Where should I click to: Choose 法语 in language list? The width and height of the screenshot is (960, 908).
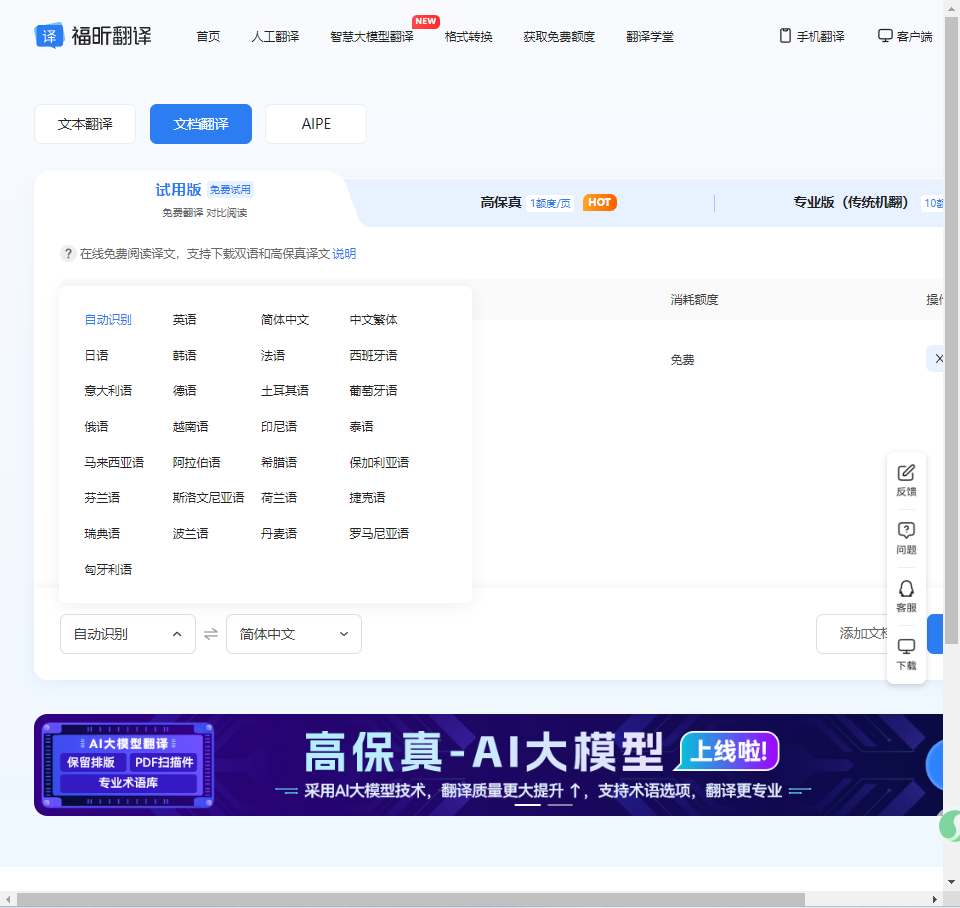(272, 355)
